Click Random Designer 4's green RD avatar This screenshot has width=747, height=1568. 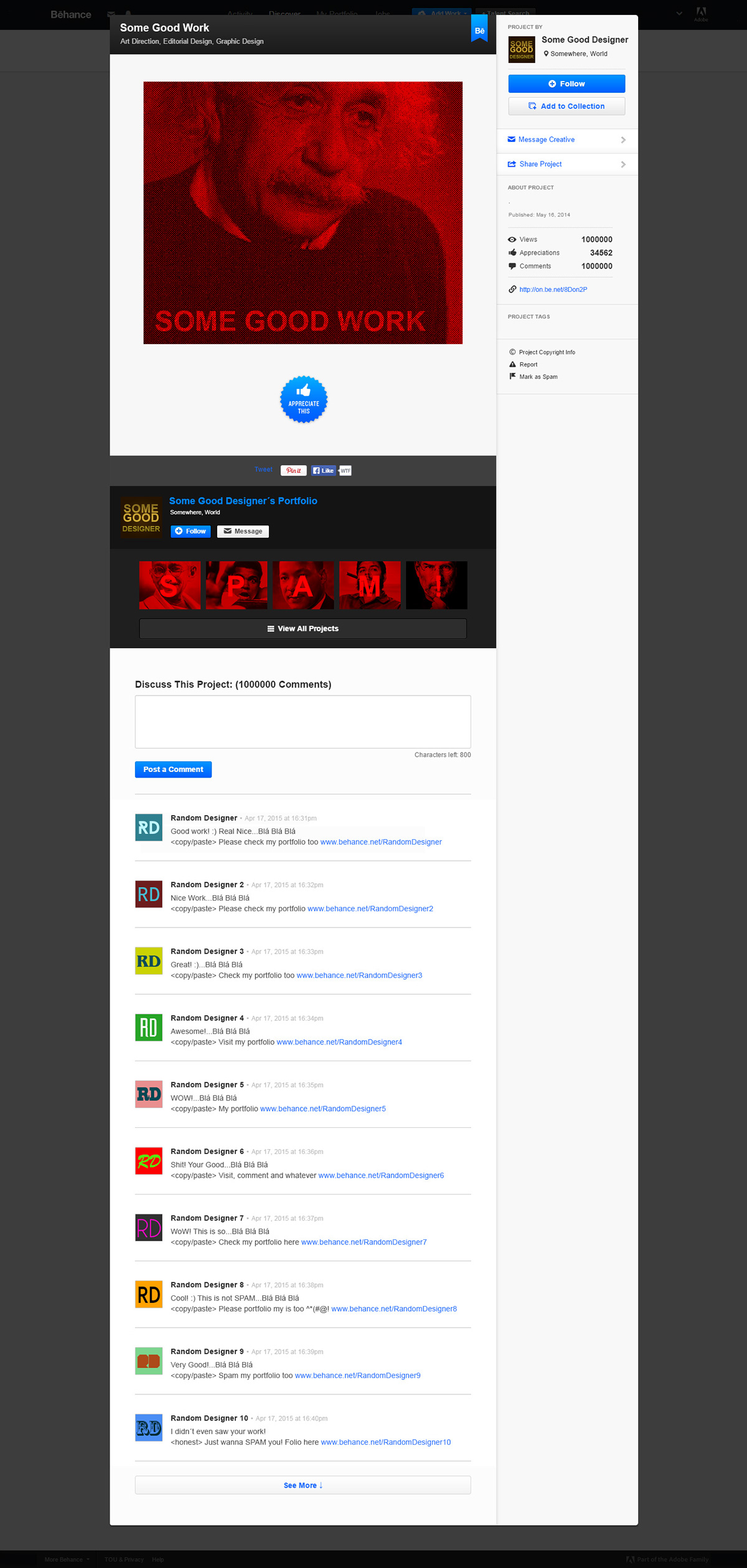[149, 1027]
